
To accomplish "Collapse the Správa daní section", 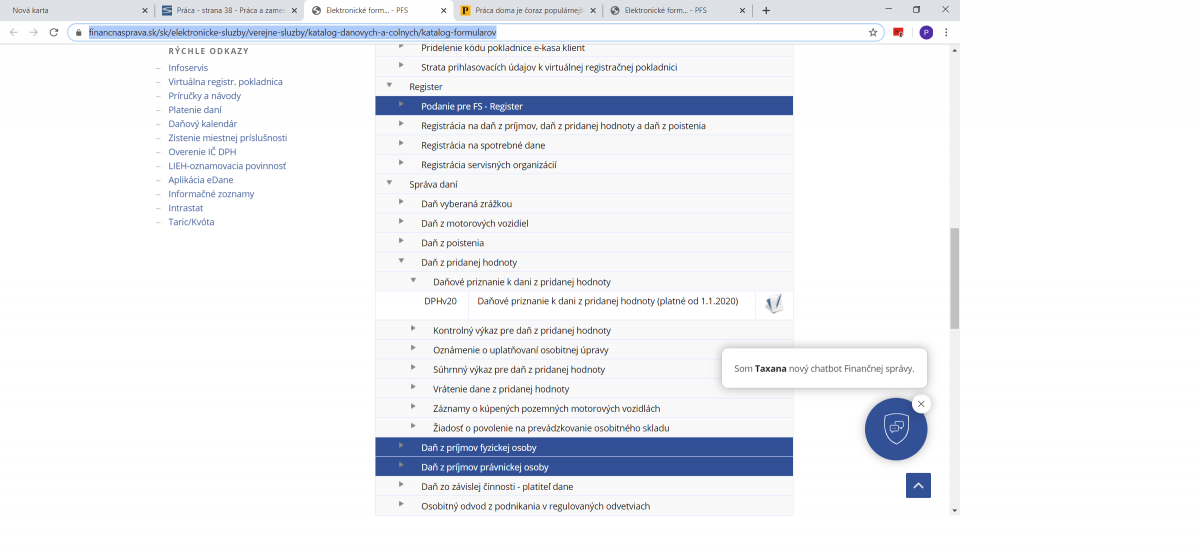I will (390, 184).
